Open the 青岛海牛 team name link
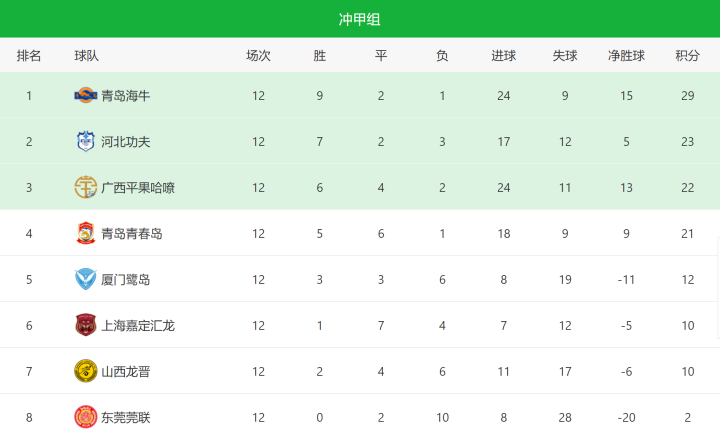This screenshot has height=439, width=720. tap(126, 96)
